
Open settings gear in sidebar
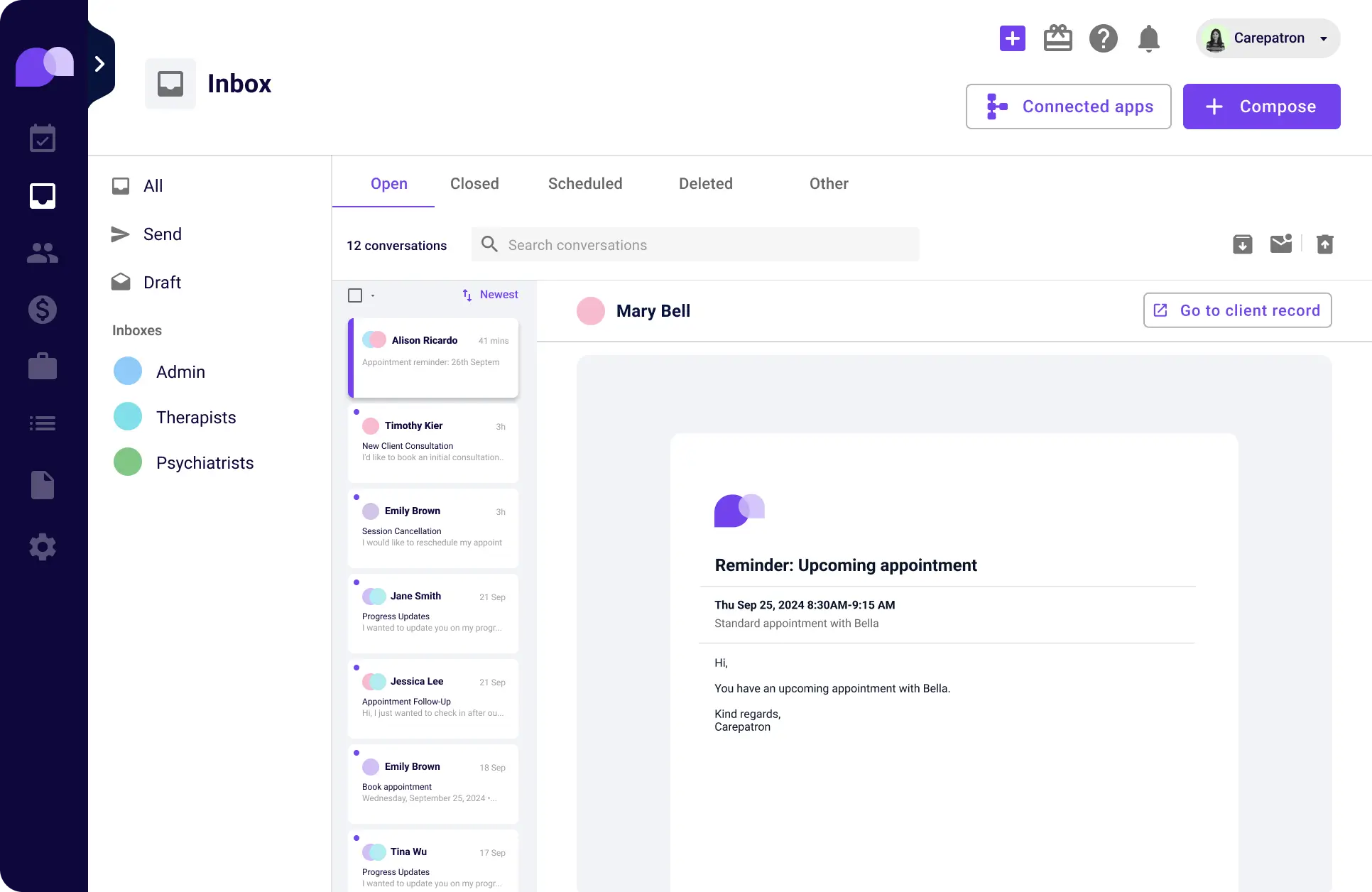(43, 547)
